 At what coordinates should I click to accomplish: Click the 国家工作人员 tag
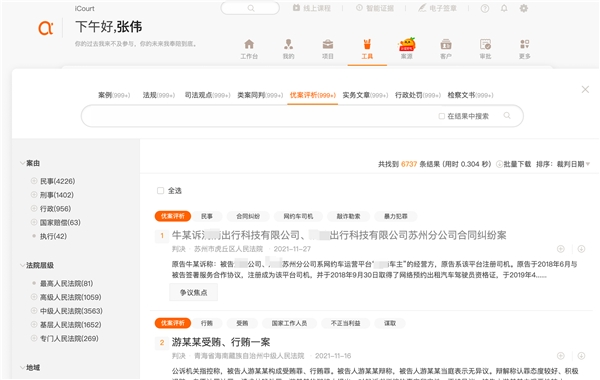(x=289, y=323)
